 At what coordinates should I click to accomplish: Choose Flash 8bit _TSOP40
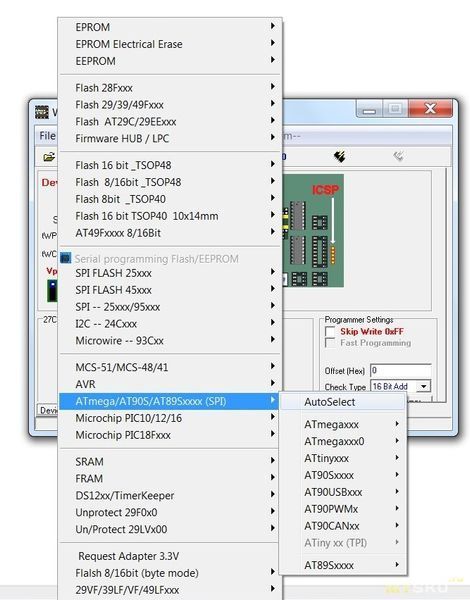click(170, 199)
